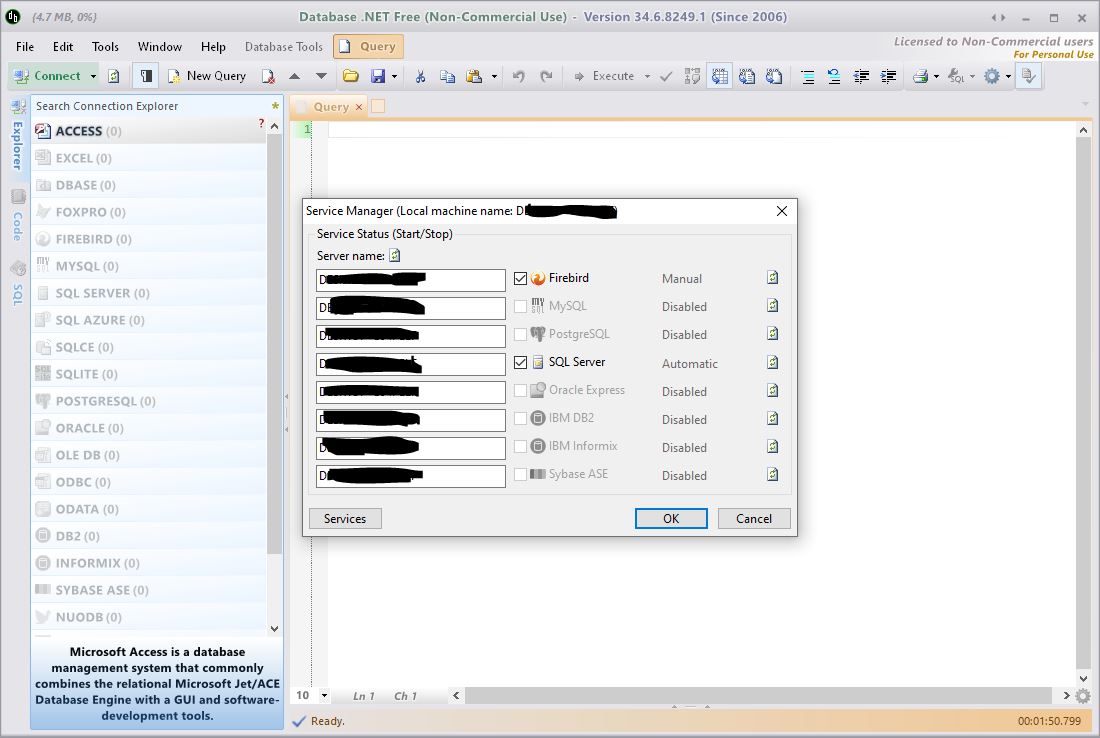The width and height of the screenshot is (1100, 738).
Task: Select the results to text icon
Action: point(747,76)
